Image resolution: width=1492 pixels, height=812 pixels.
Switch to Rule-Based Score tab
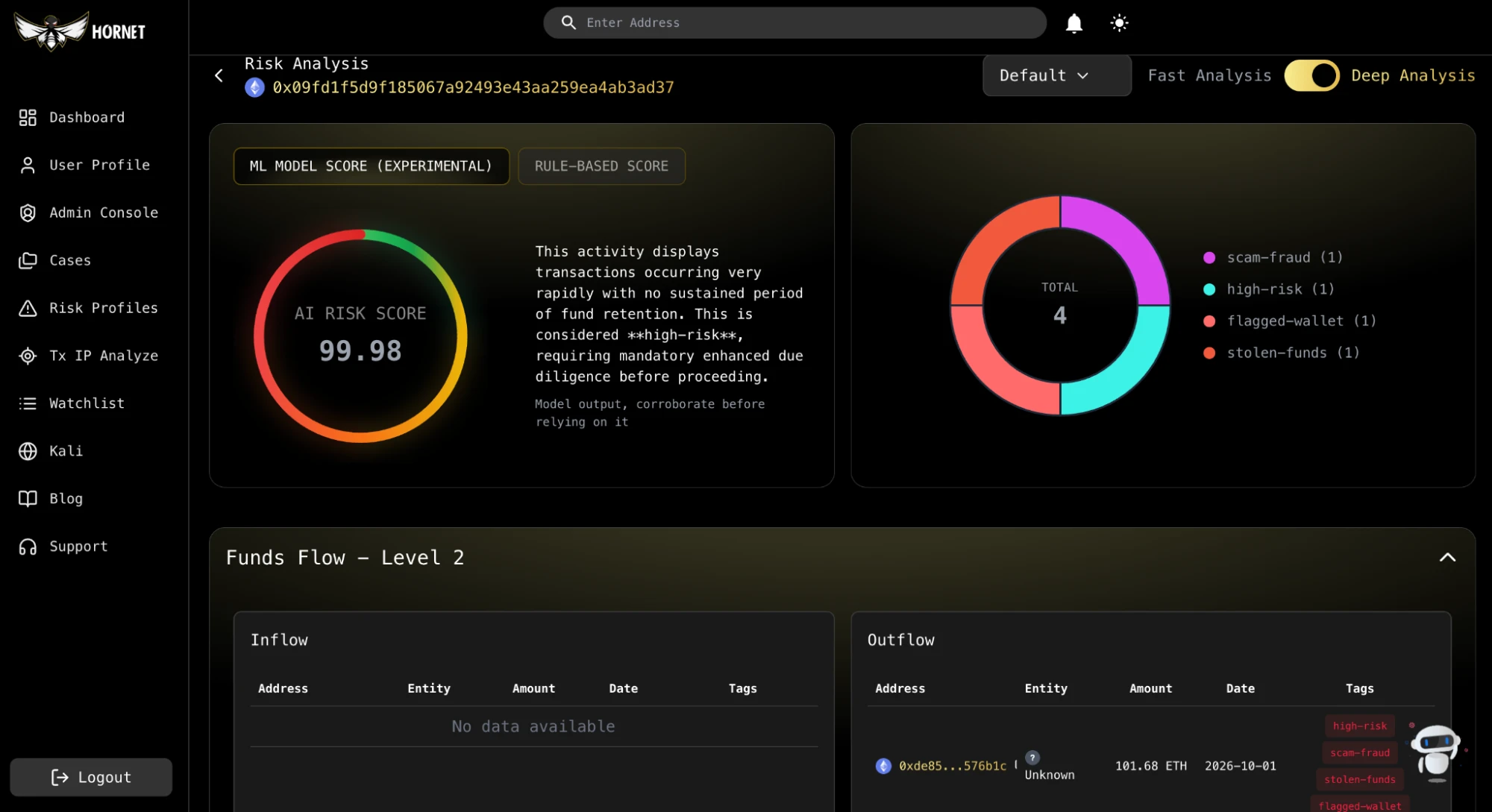coord(601,166)
